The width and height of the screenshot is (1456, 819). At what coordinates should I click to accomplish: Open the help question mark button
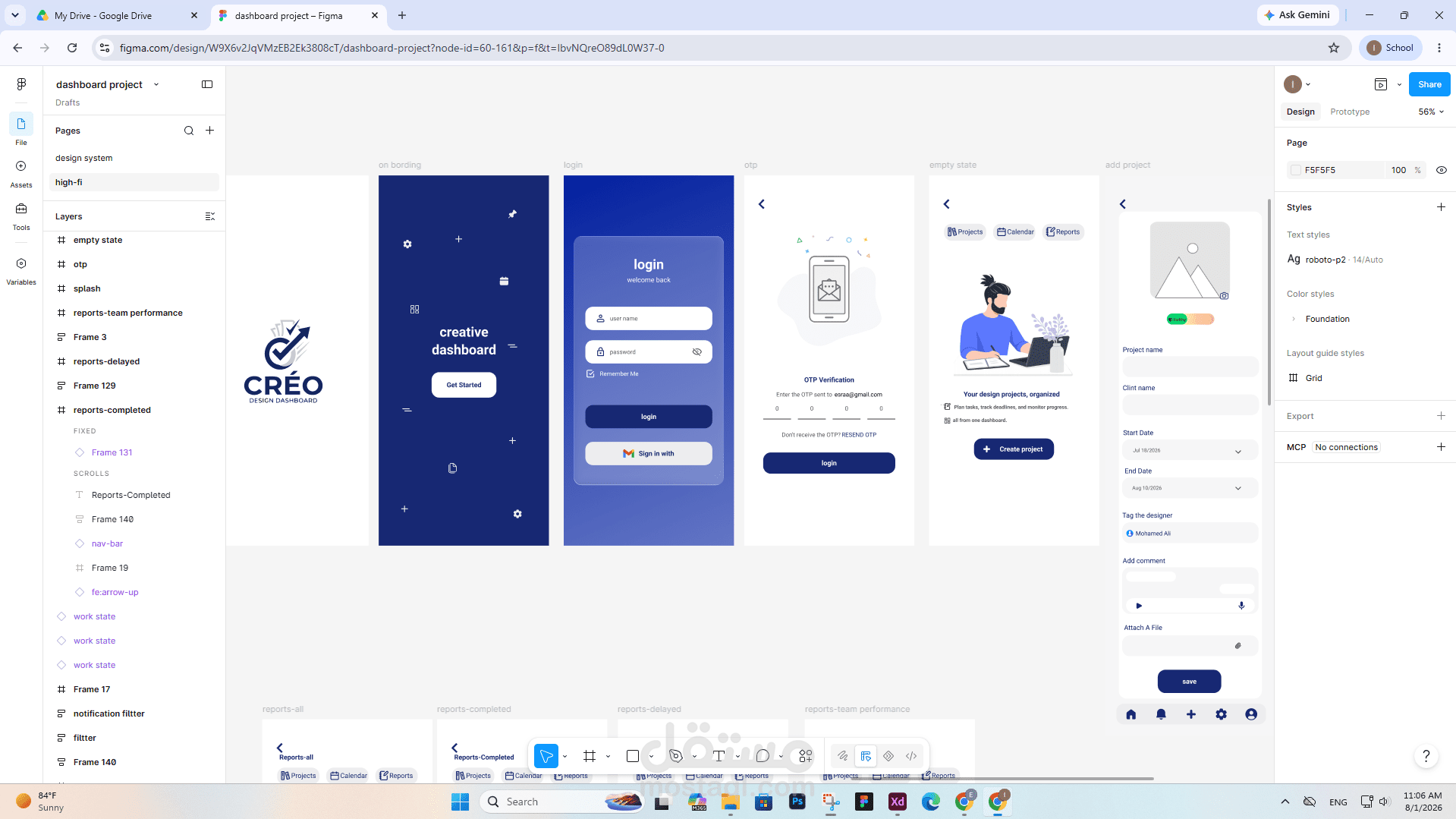click(1426, 756)
